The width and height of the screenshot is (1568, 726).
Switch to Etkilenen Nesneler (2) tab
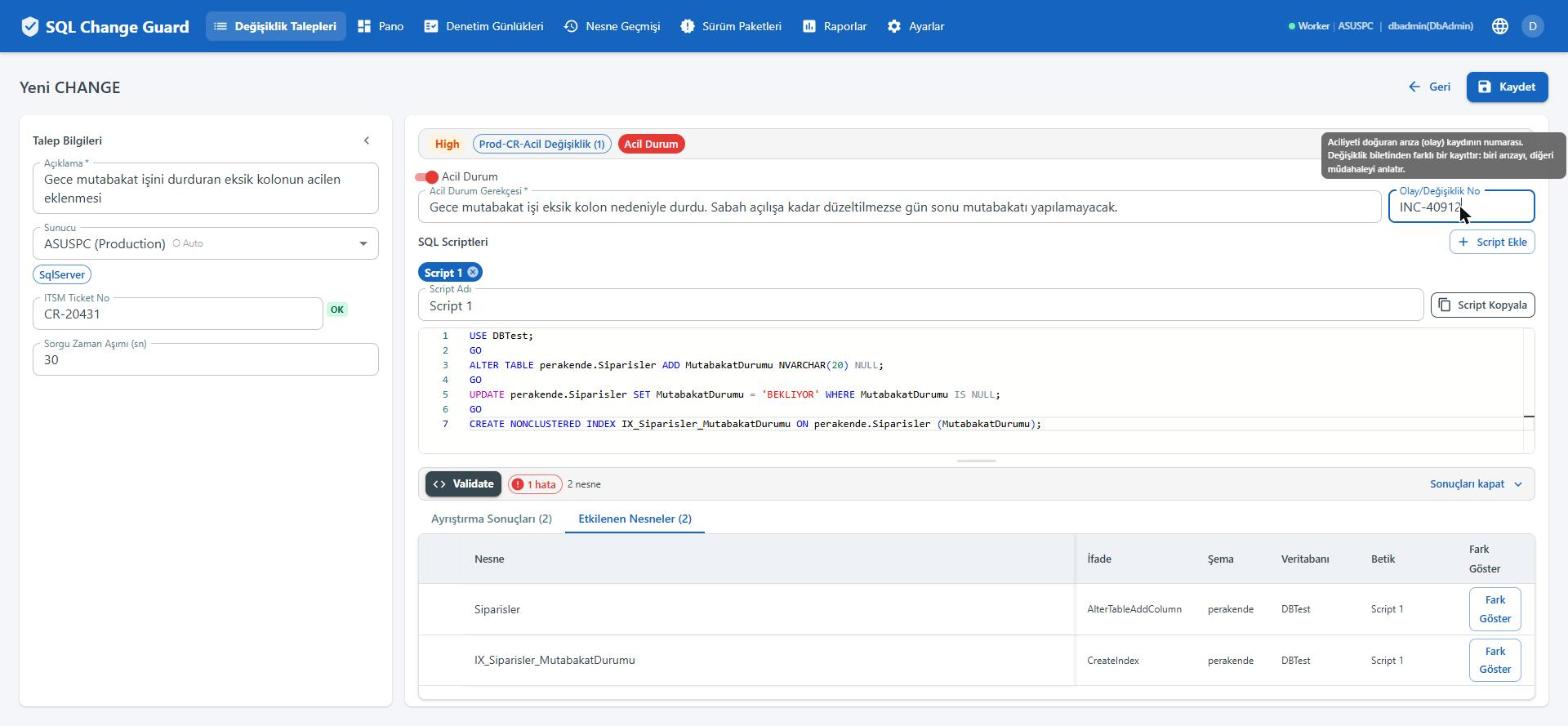635,519
